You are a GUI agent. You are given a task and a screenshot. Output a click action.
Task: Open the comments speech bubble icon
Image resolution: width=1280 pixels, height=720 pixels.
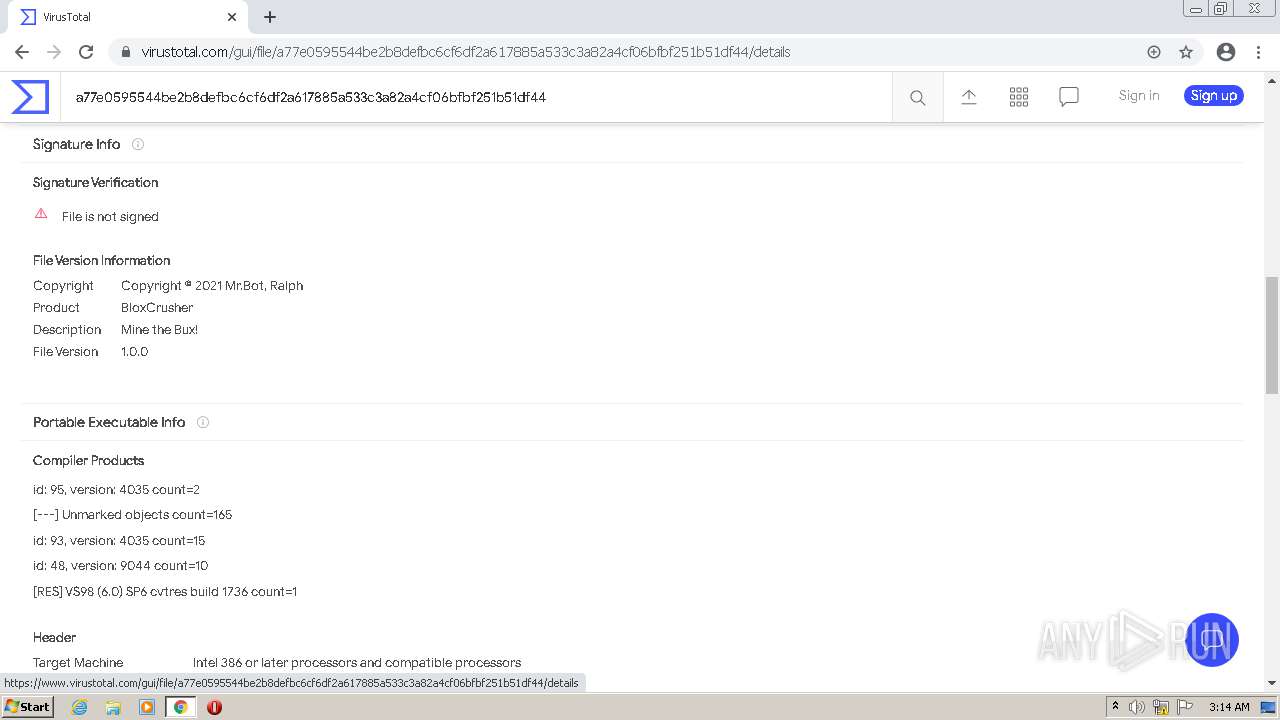tap(1069, 96)
